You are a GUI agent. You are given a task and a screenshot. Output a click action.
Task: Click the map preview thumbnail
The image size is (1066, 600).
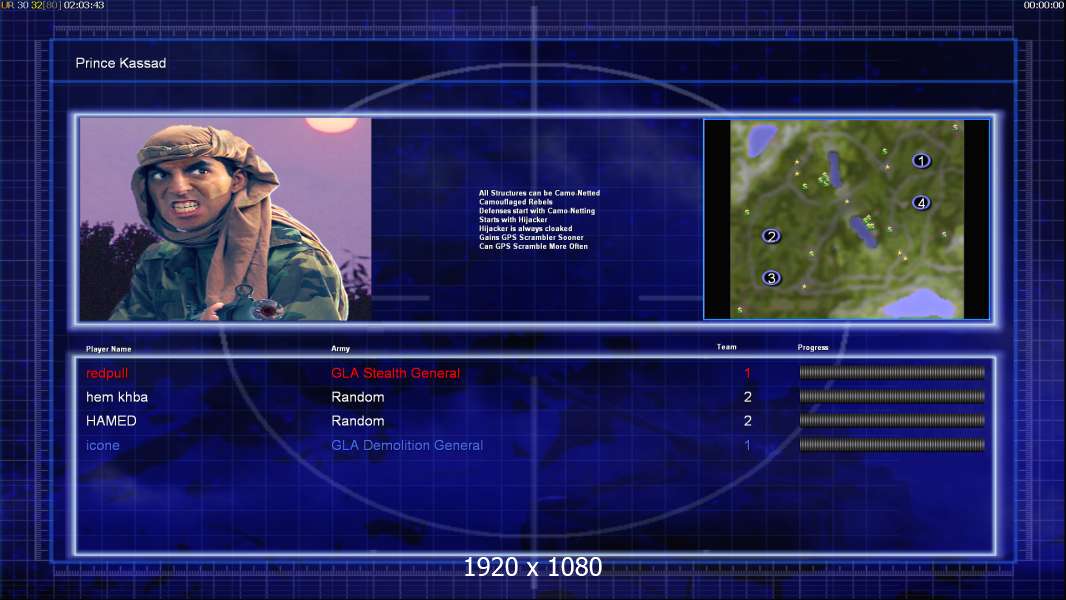[x=846, y=219]
